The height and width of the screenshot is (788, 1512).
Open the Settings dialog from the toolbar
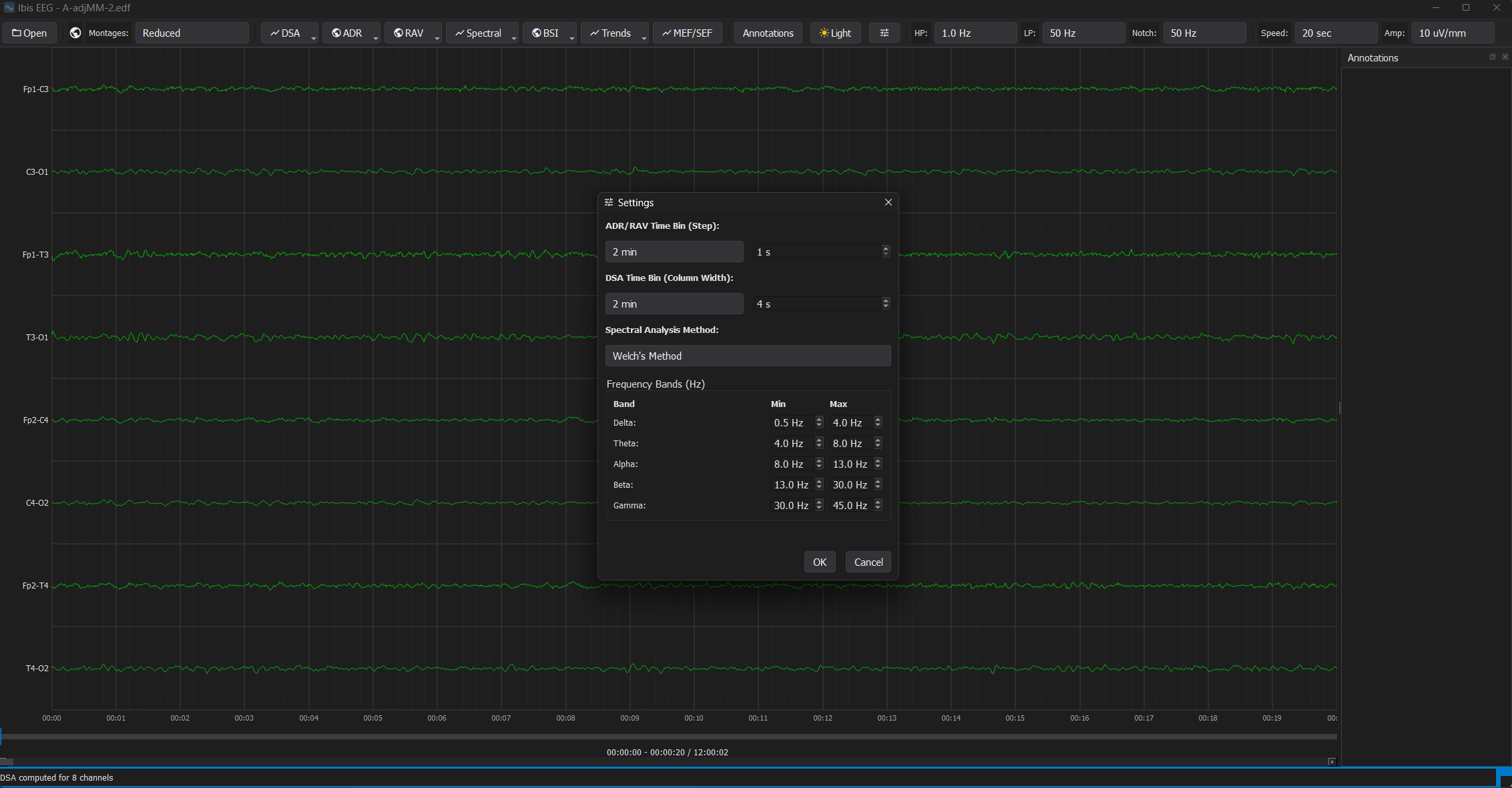[x=884, y=33]
